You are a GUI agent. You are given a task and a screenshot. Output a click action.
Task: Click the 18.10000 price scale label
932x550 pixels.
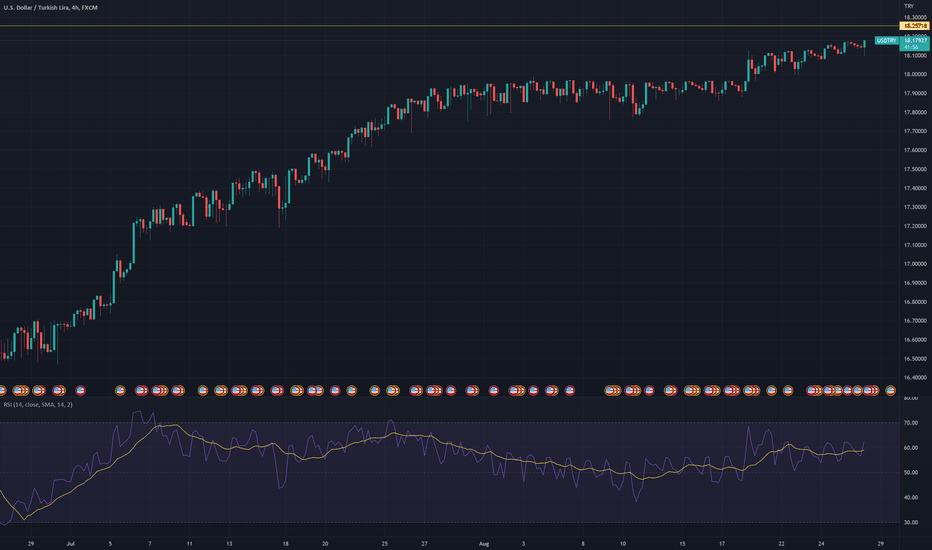(915, 55)
